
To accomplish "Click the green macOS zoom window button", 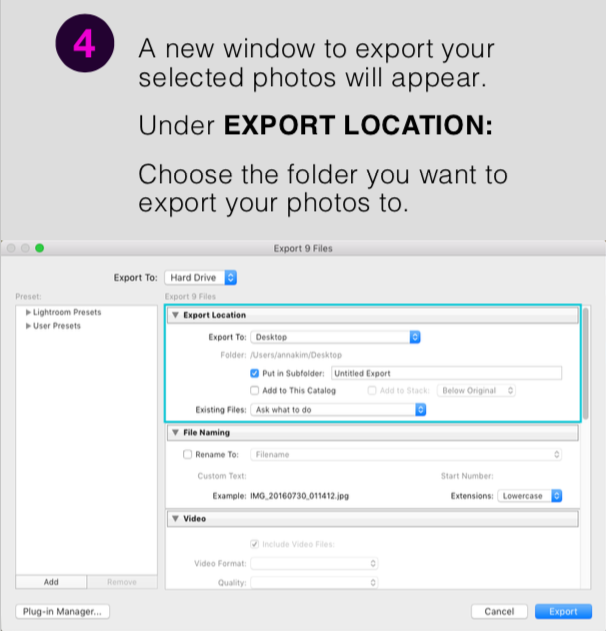I will point(40,247).
